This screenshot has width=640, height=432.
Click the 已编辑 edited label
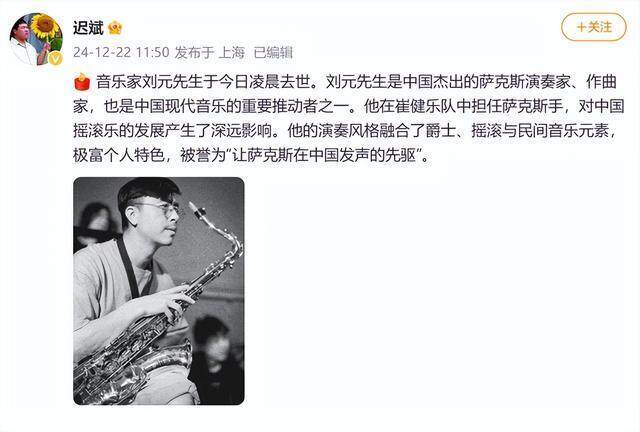click(273, 52)
